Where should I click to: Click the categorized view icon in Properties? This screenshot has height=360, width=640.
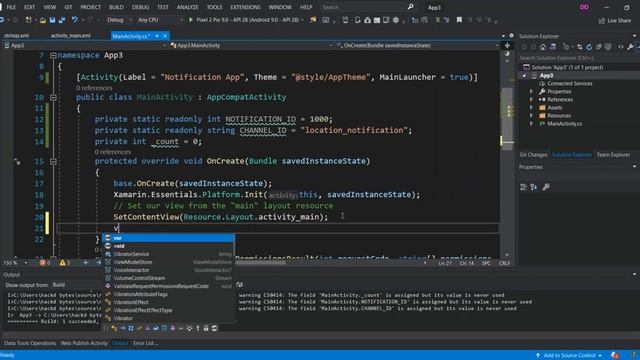[523, 187]
